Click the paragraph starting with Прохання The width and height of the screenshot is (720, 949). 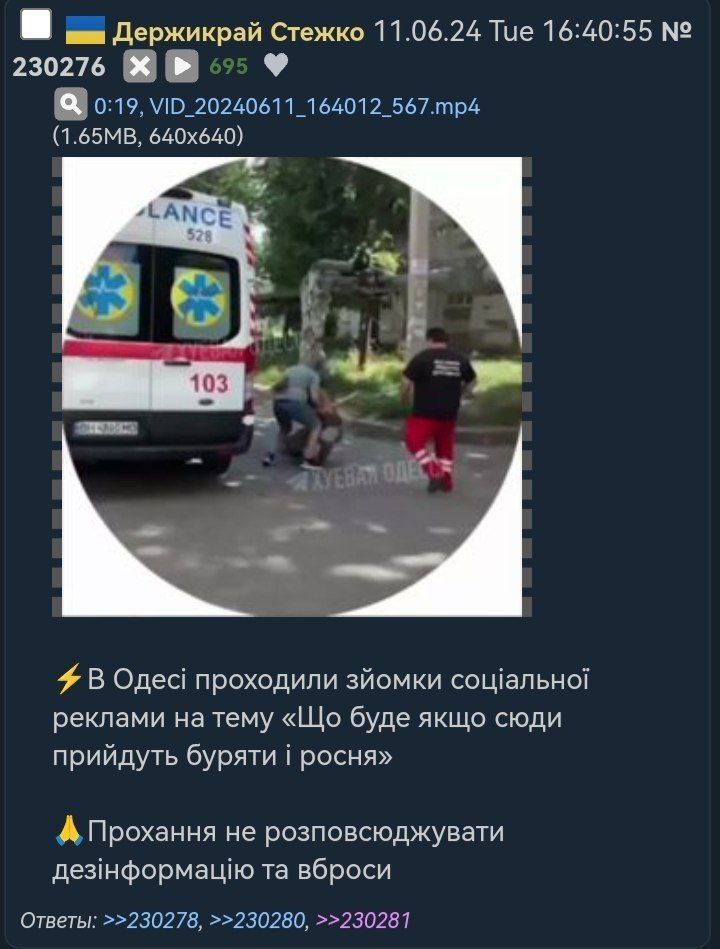click(279, 850)
